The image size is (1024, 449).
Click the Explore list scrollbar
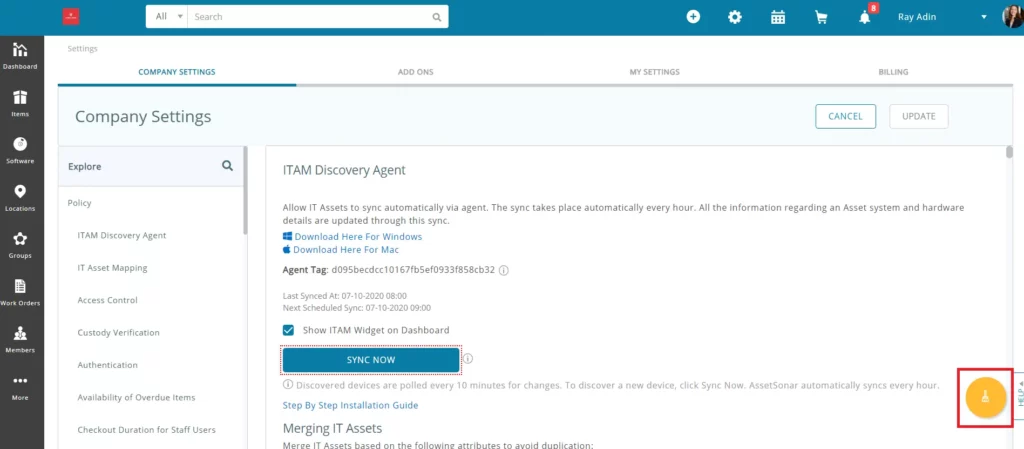pyautogui.click(x=245, y=191)
